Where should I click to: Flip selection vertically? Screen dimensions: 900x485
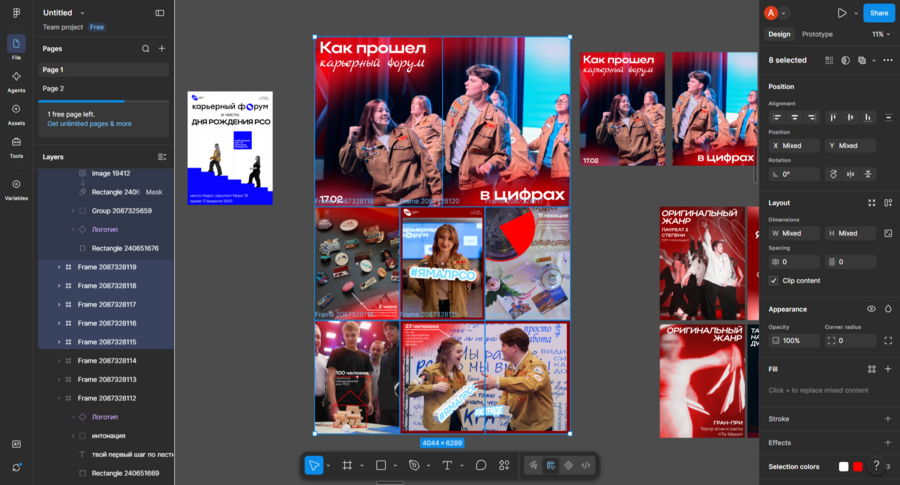click(x=868, y=174)
